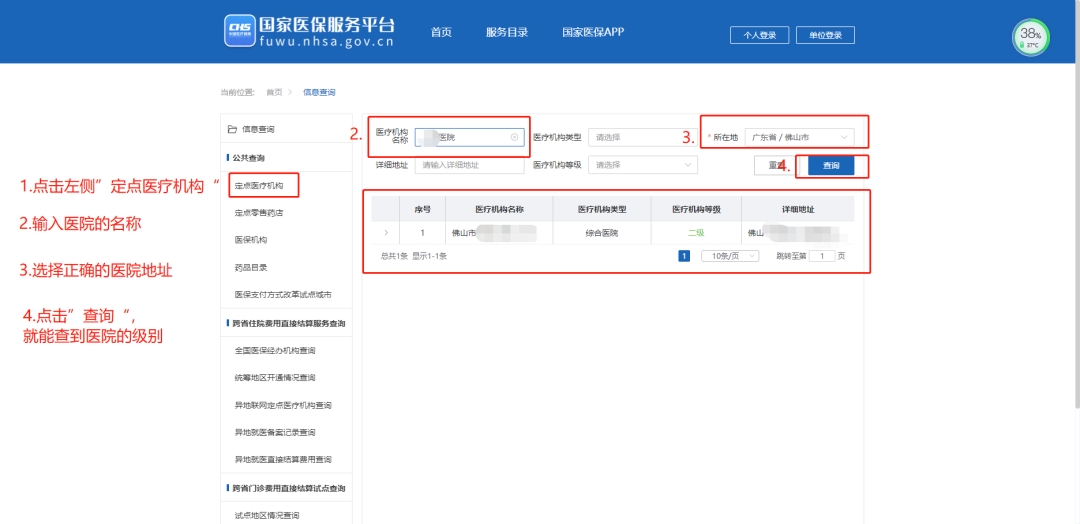This screenshot has width=1080, height=524.
Task: Click the 单位登录 button
Action: point(825,35)
